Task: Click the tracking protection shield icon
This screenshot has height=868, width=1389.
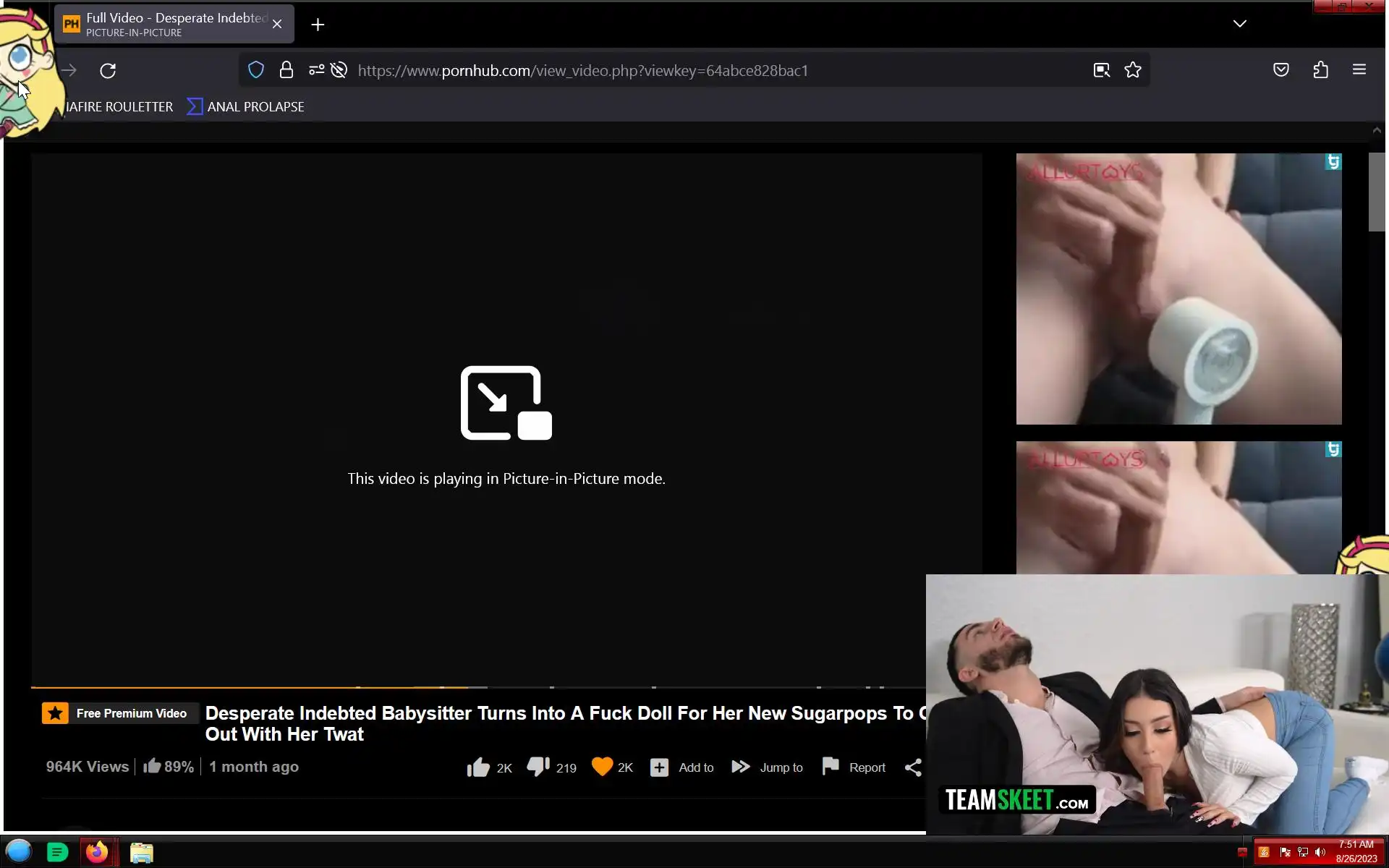Action: (x=256, y=70)
